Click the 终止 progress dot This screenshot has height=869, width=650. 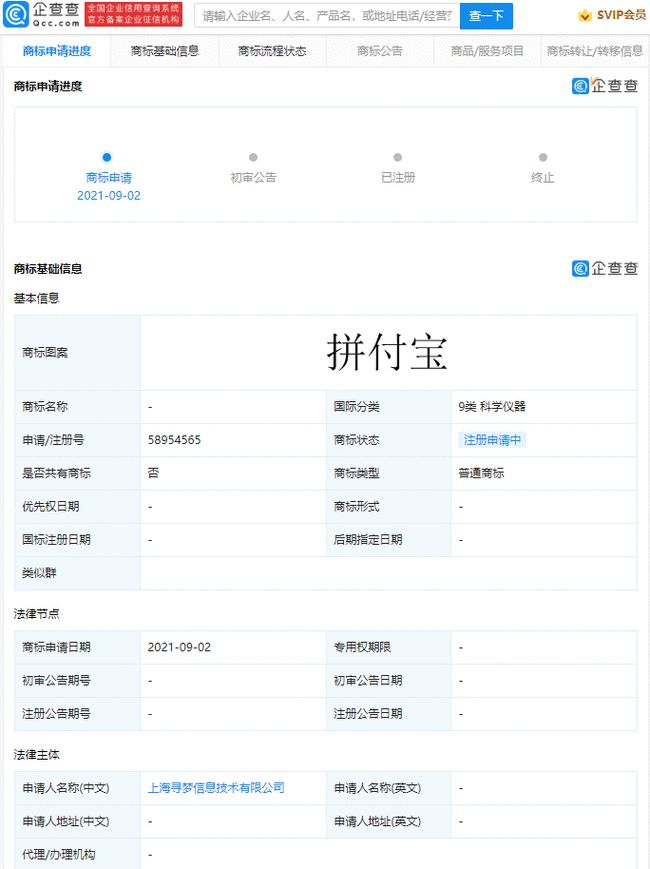coord(543,157)
